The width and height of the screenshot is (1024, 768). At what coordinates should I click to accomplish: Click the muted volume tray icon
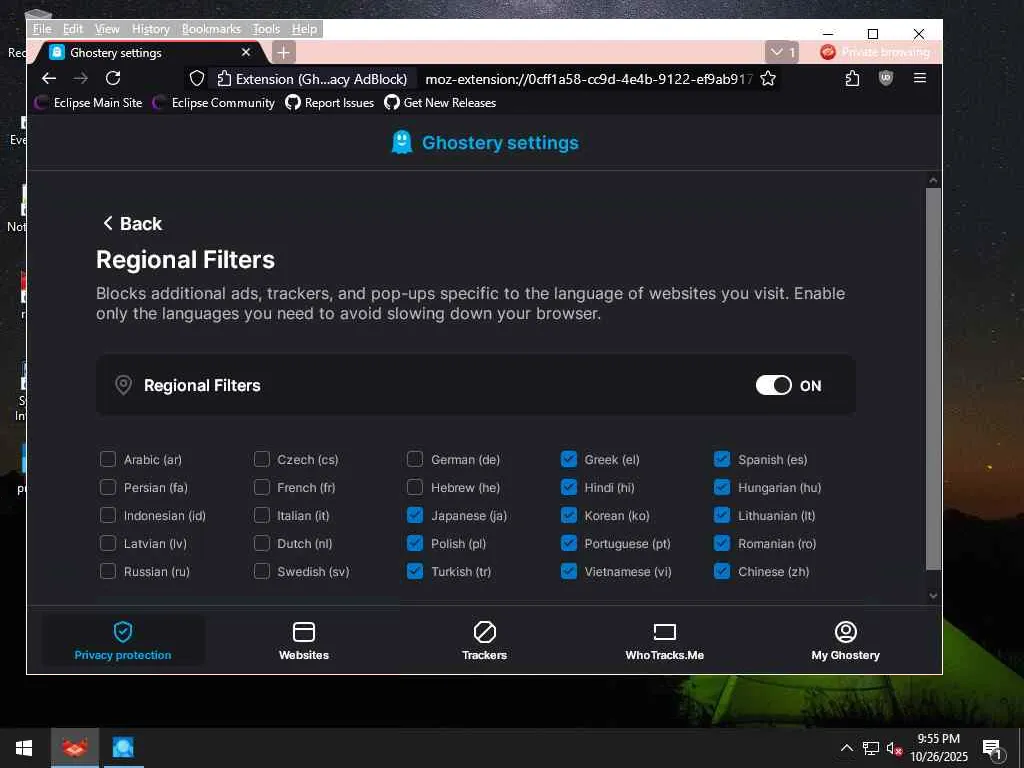(894, 748)
